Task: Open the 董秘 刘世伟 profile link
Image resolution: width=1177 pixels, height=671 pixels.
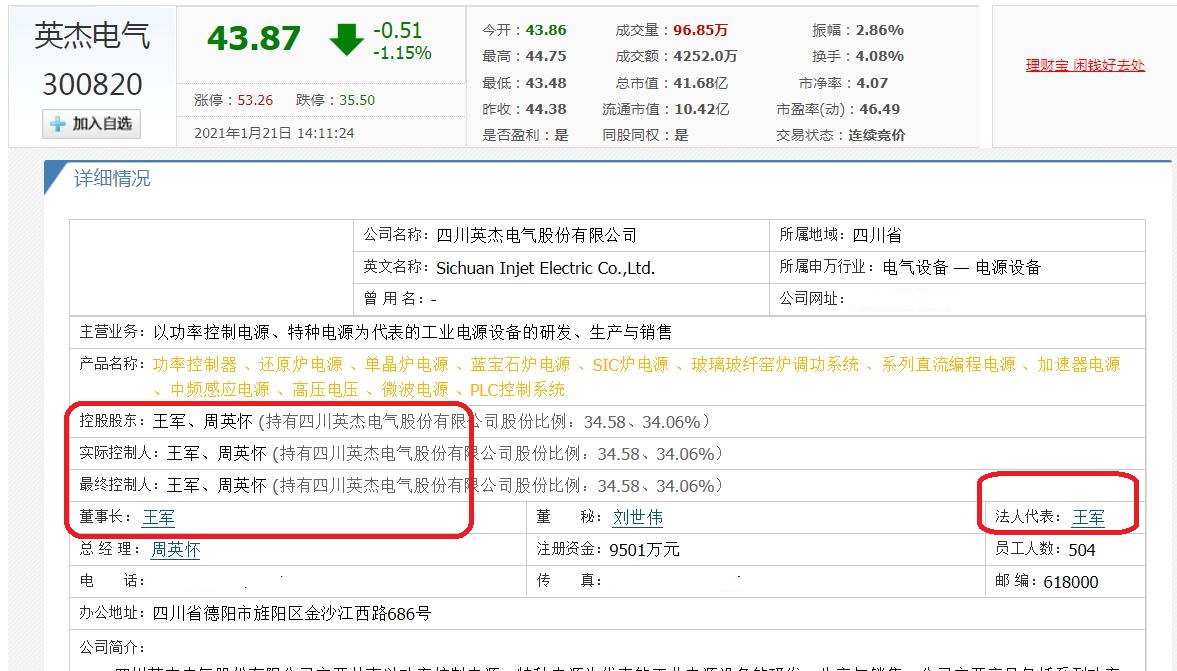Action: click(637, 518)
